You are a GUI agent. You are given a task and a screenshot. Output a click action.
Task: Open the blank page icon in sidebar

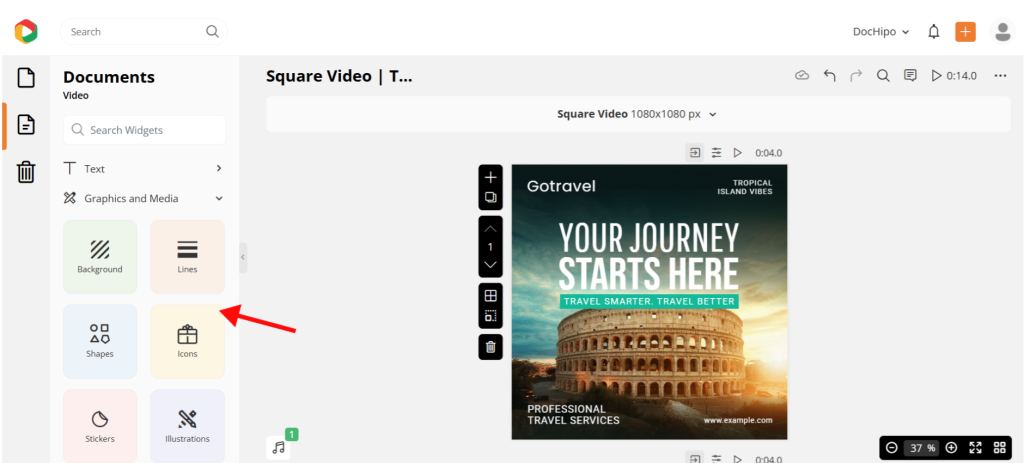pyautogui.click(x=25, y=78)
